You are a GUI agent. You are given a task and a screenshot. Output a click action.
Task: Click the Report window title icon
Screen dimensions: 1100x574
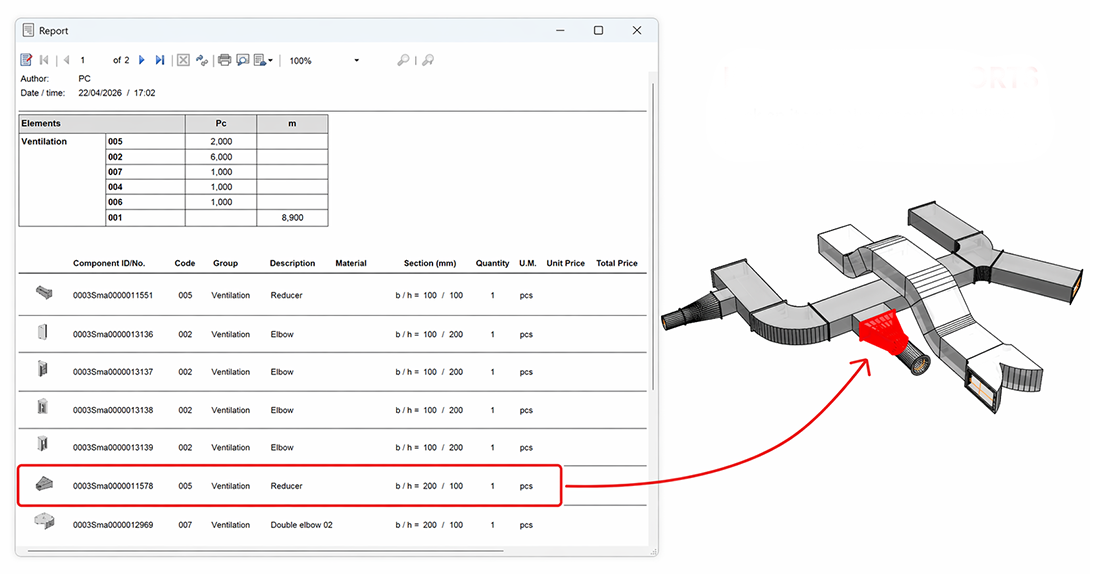coord(28,30)
